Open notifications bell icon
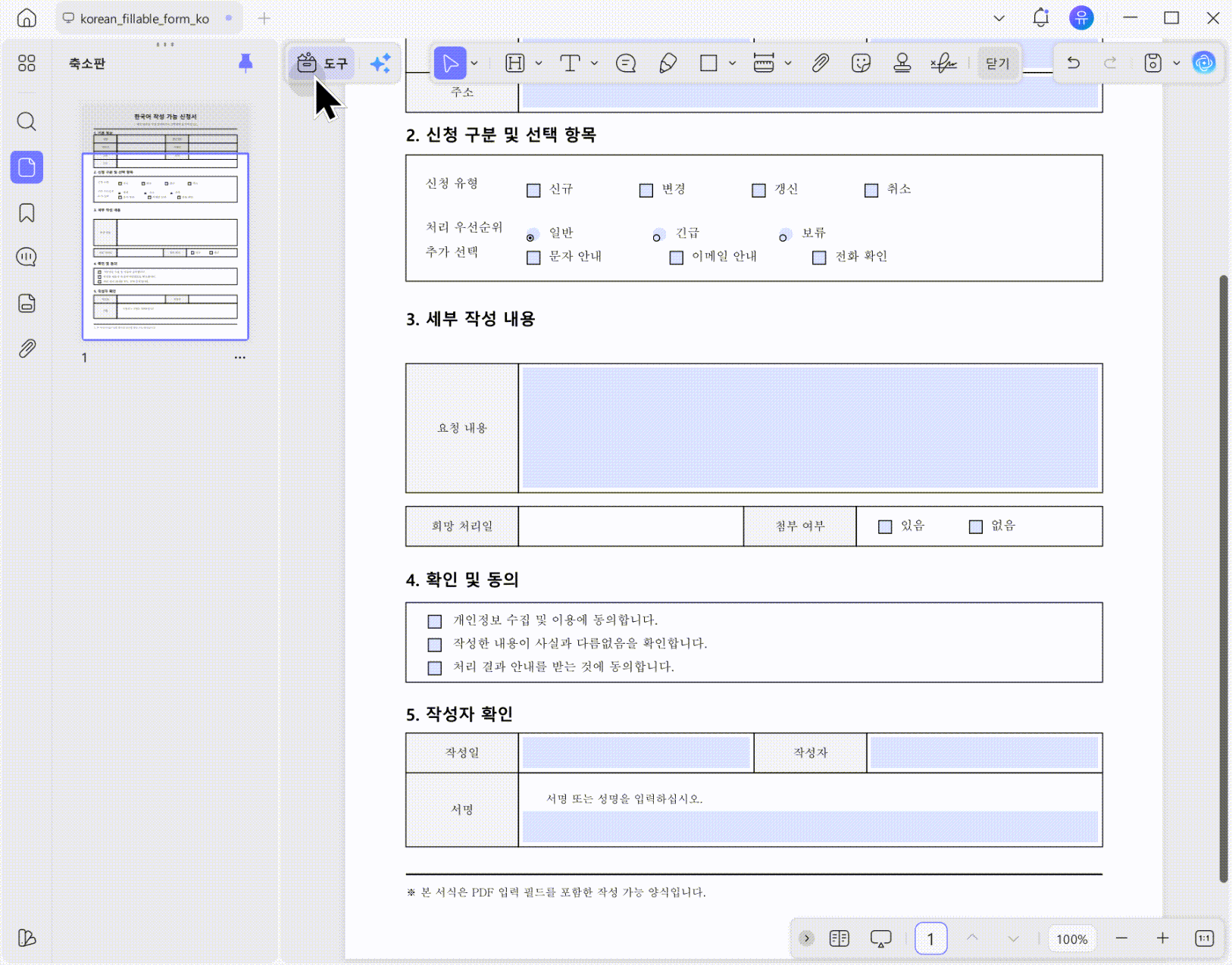1232x965 pixels. point(1041,18)
